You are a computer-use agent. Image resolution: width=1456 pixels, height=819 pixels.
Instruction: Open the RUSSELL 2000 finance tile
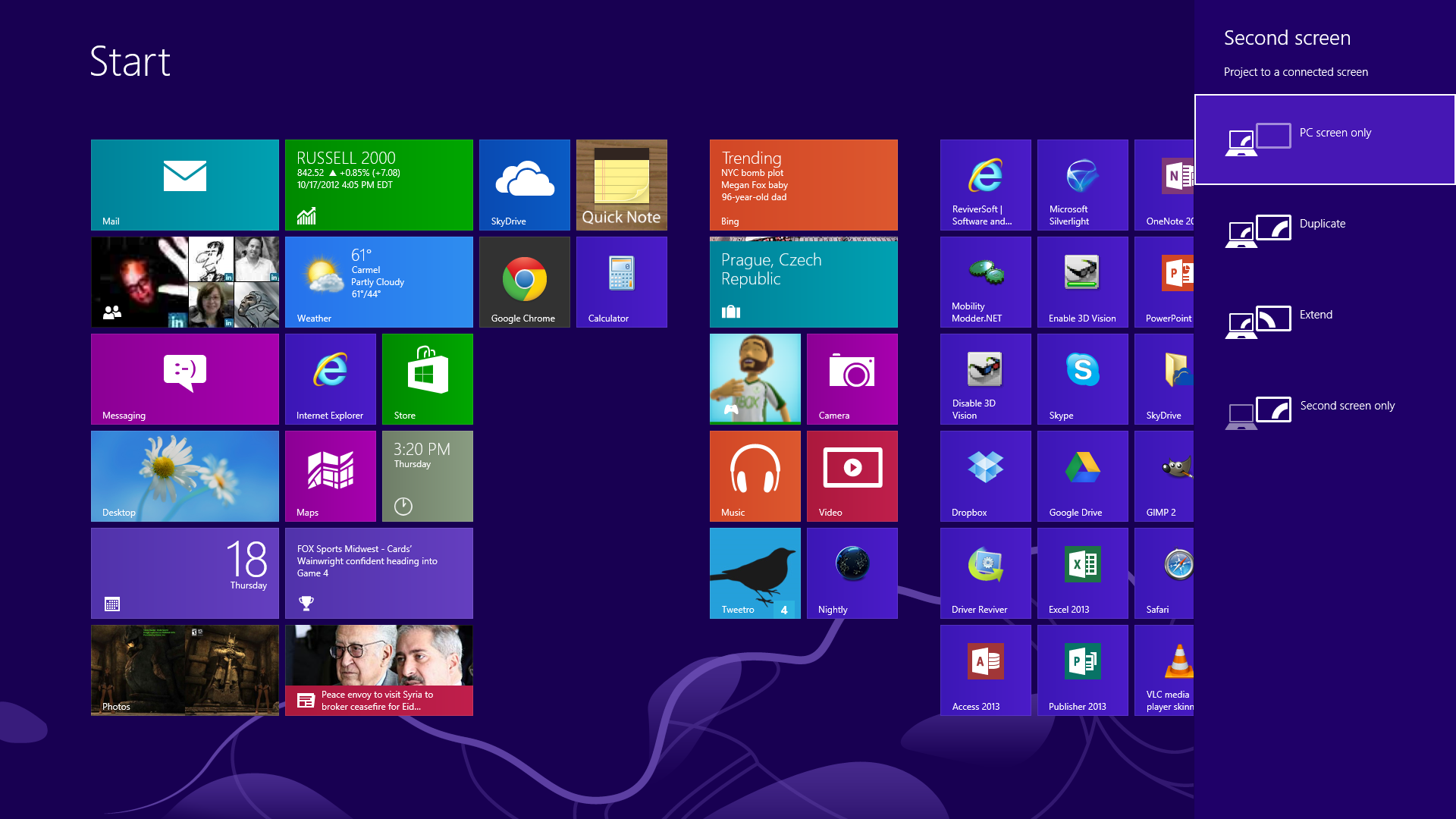[379, 185]
